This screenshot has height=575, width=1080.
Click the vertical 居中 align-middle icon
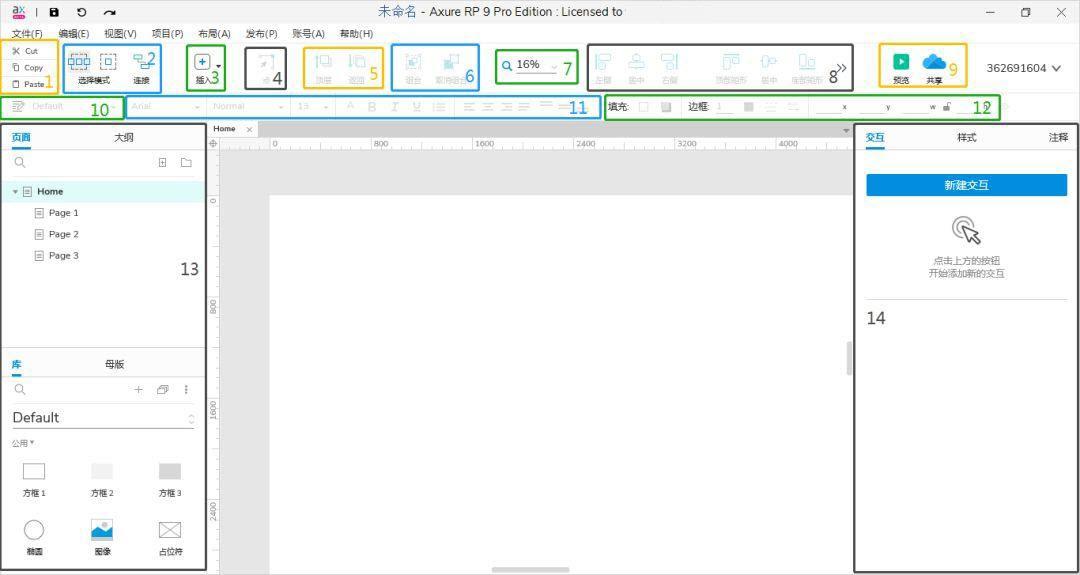click(769, 62)
